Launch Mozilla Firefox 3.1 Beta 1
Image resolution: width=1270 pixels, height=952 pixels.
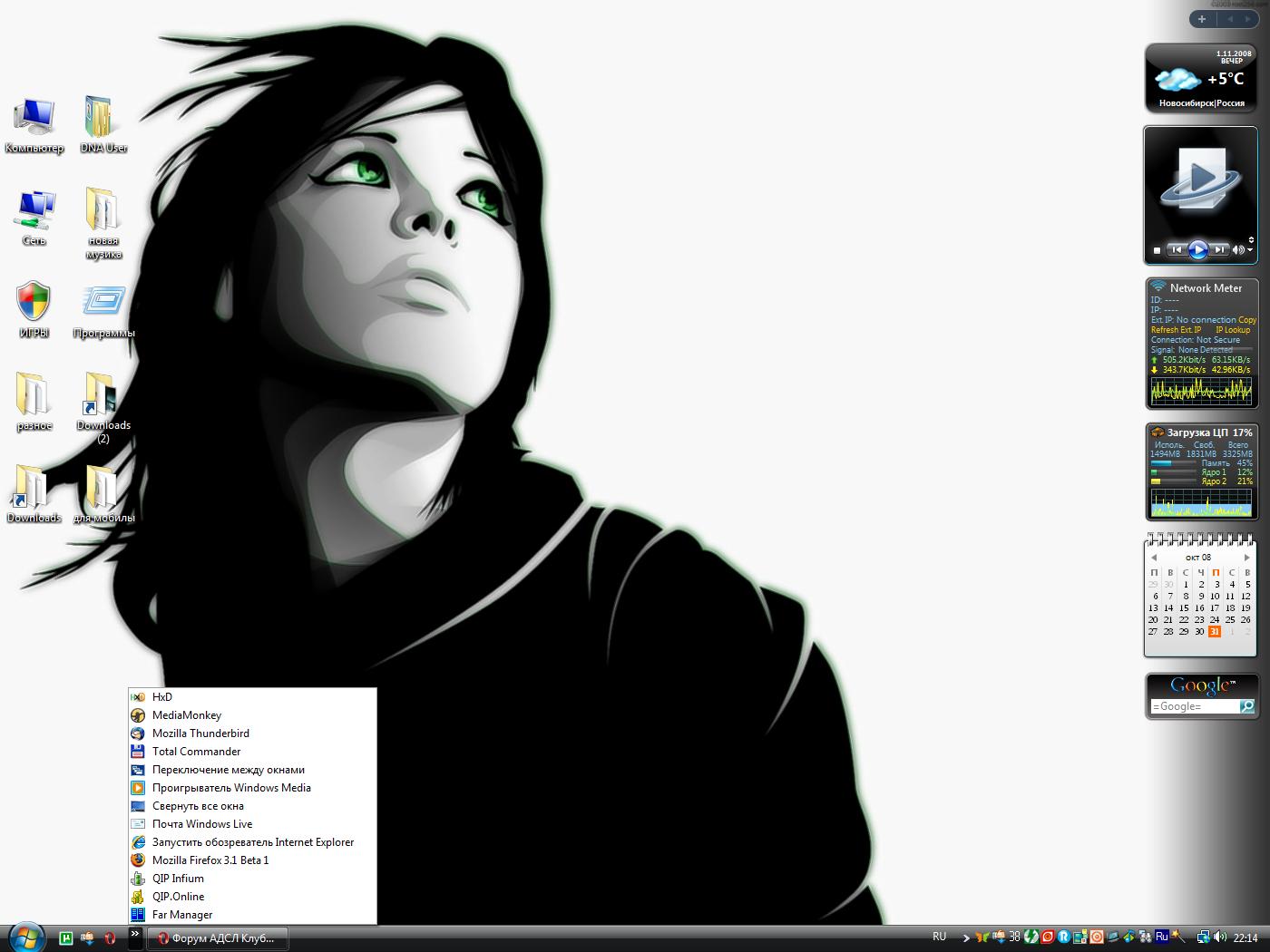pyautogui.click(x=252, y=860)
